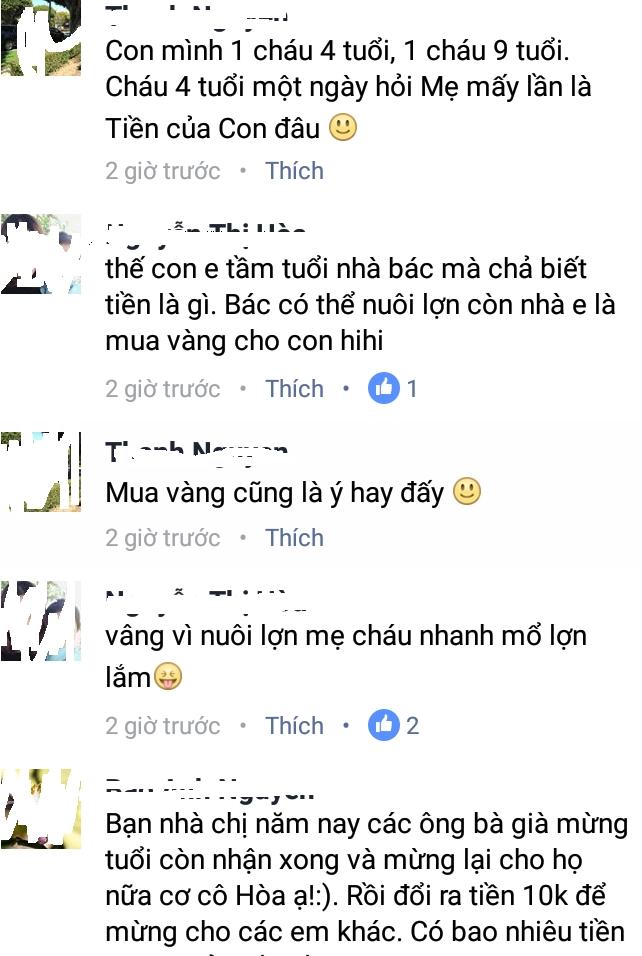This screenshot has width=642, height=956.
Task: Open the first commenter's profile picture
Action: pos(41,37)
